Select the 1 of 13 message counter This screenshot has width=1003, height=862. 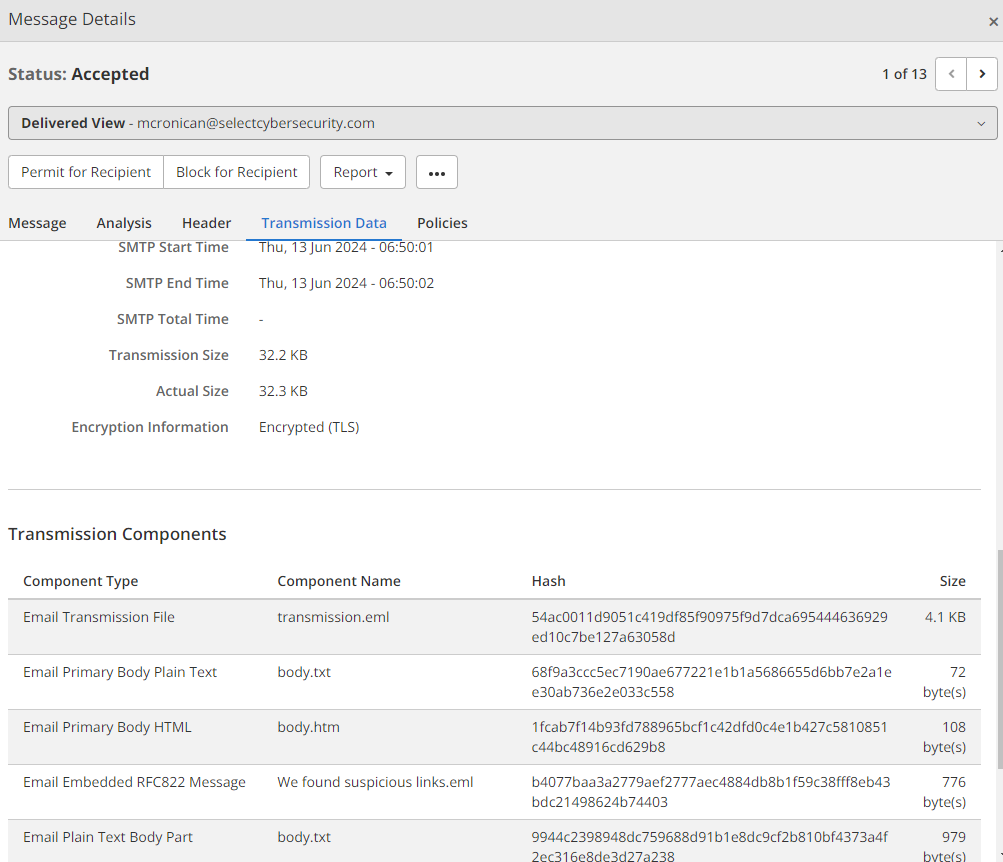click(904, 74)
